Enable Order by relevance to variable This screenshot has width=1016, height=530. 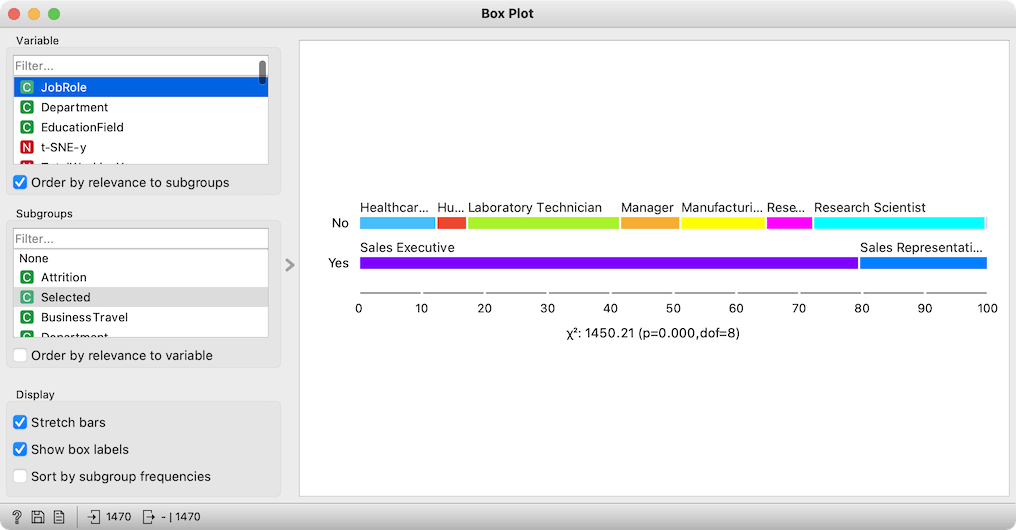pyautogui.click(x=20, y=355)
